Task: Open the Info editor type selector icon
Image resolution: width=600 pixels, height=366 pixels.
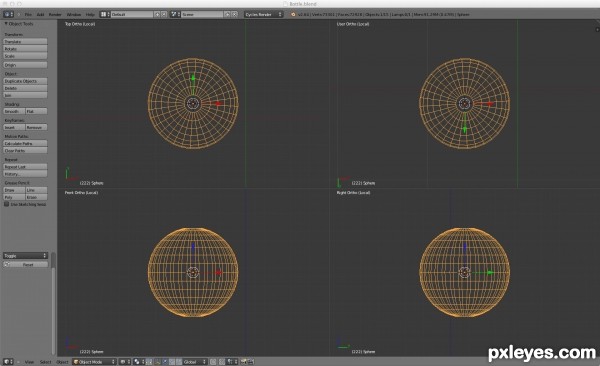Action: click(8, 14)
